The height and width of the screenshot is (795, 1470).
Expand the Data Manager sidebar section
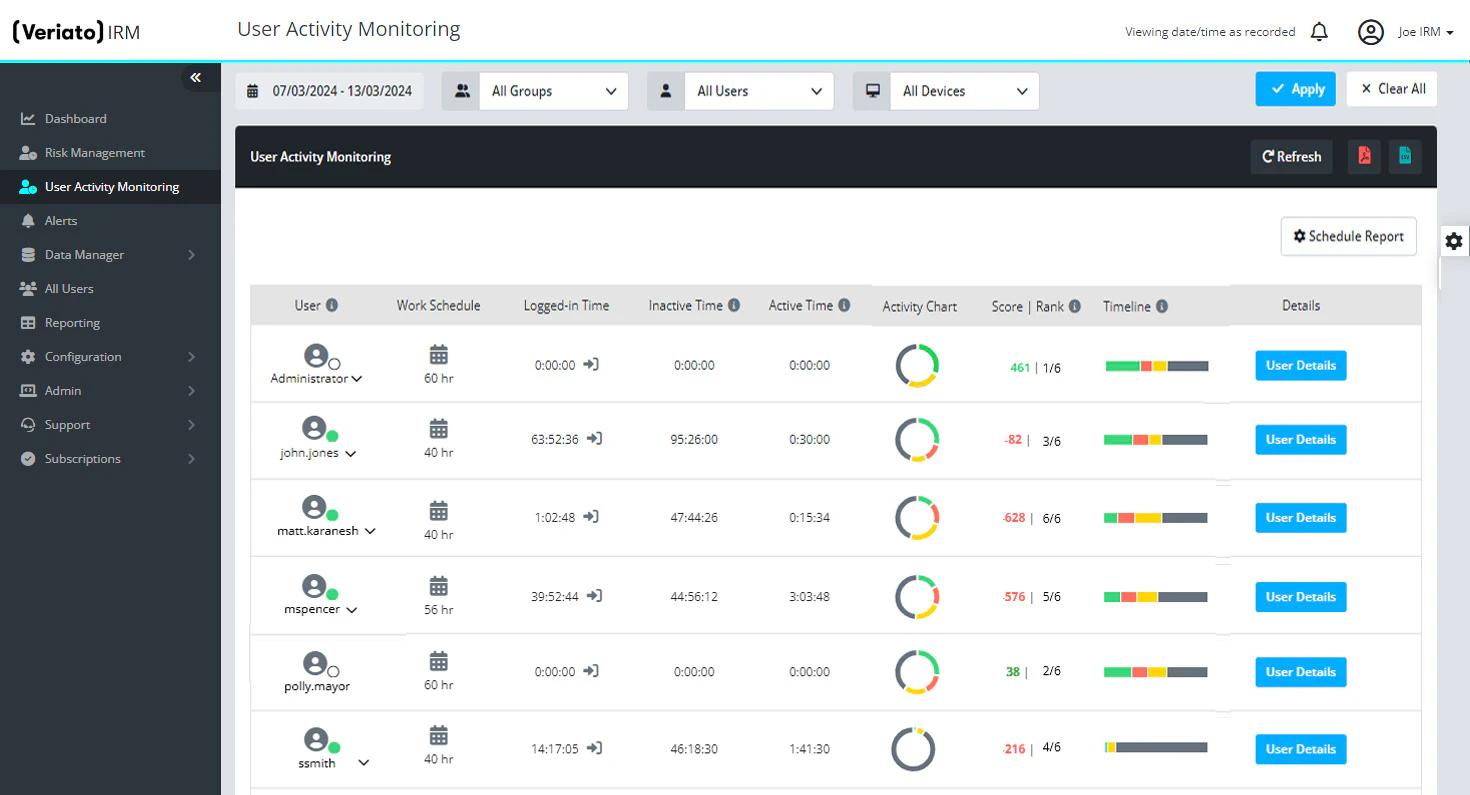tap(85, 254)
